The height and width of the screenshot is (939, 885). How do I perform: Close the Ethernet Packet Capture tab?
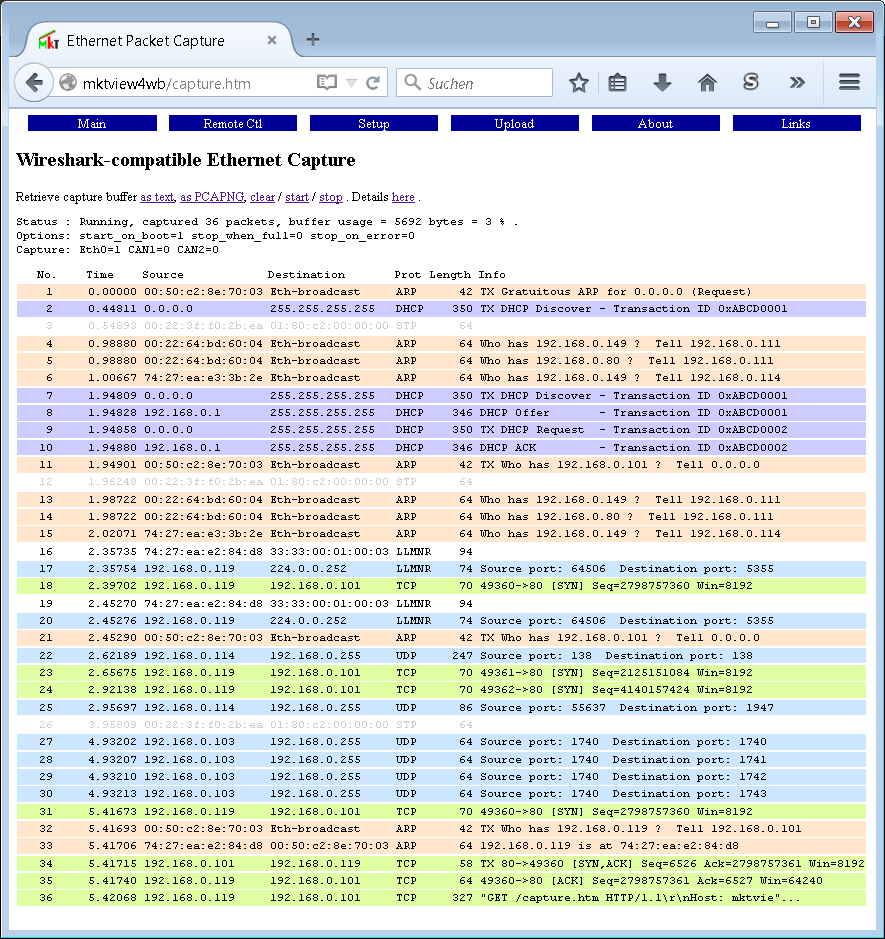(x=272, y=40)
